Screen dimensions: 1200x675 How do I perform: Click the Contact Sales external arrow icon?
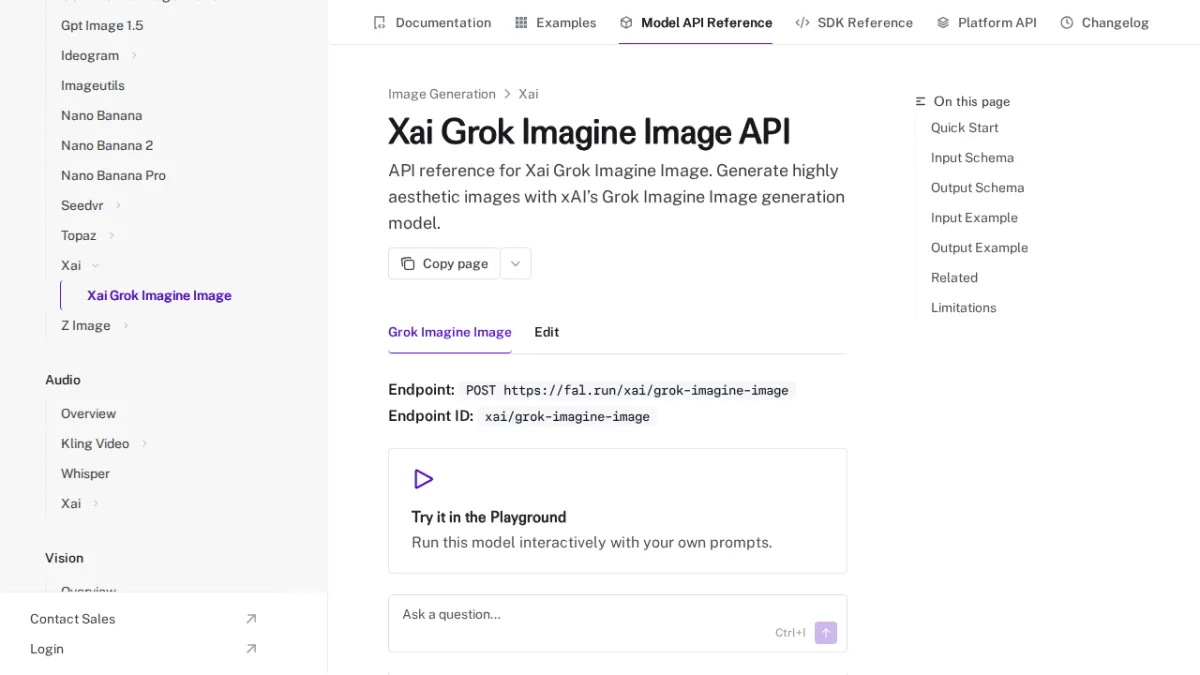(x=251, y=619)
